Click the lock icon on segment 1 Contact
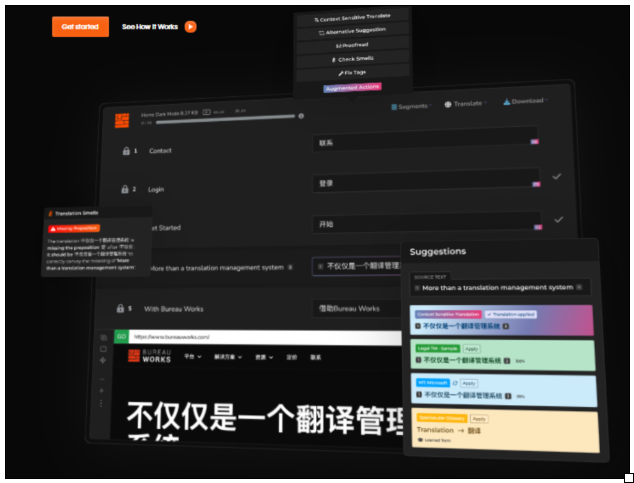 point(126,151)
